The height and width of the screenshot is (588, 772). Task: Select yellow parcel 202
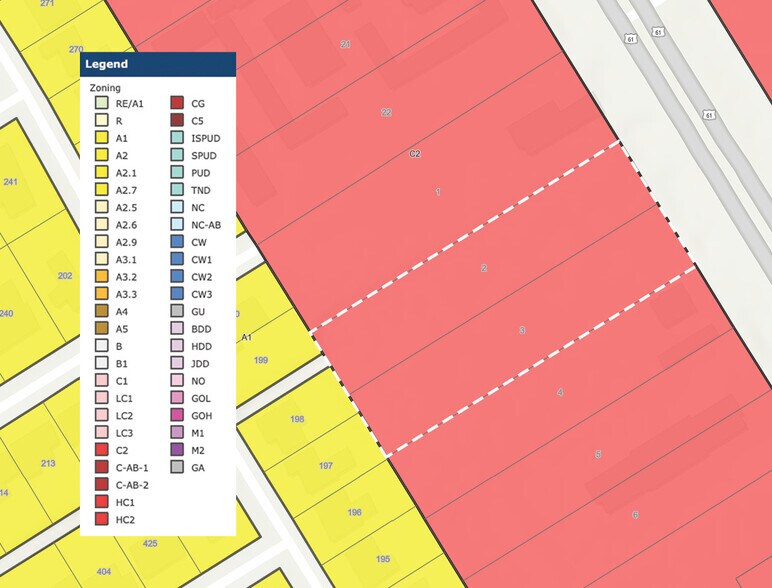pyautogui.click(x=65, y=276)
